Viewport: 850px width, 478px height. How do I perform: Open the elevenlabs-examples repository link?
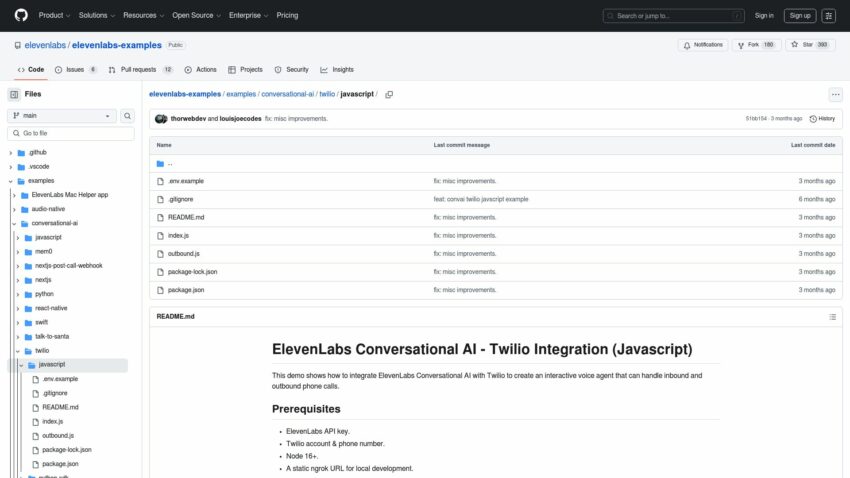click(x=117, y=45)
